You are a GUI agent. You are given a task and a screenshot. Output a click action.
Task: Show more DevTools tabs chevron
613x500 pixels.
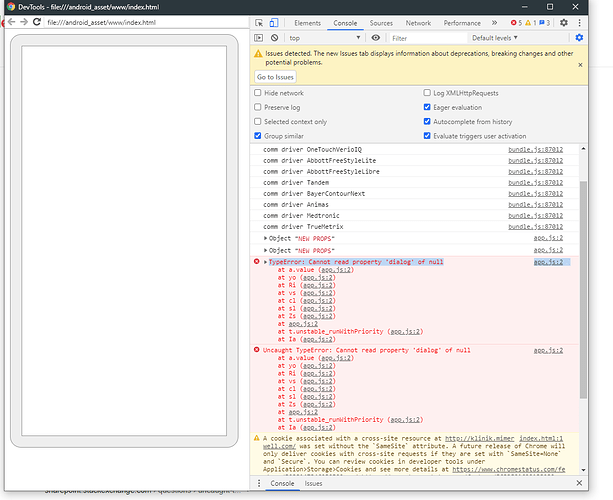pyautogui.click(x=495, y=23)
